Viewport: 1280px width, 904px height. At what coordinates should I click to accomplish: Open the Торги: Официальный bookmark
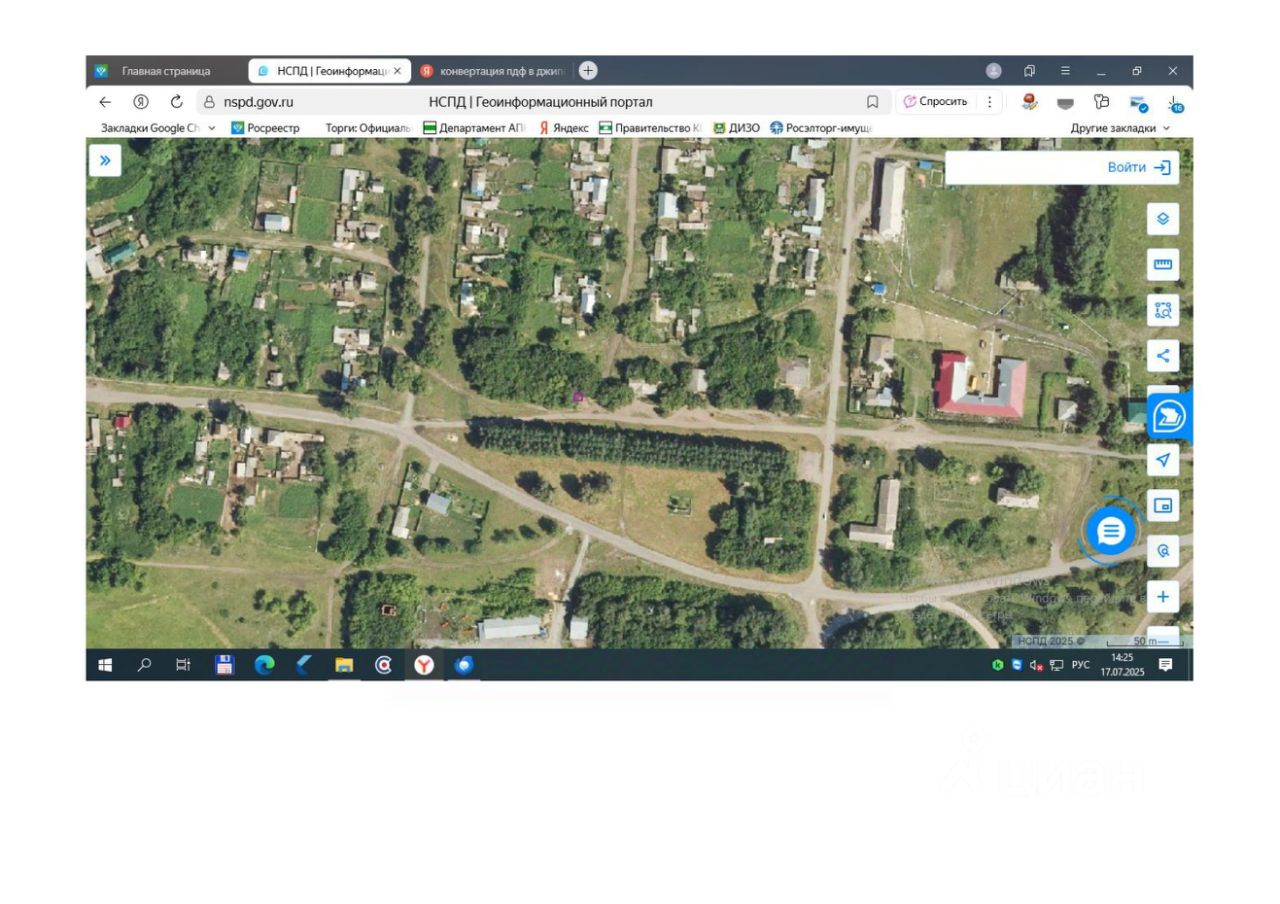[368, 128]
